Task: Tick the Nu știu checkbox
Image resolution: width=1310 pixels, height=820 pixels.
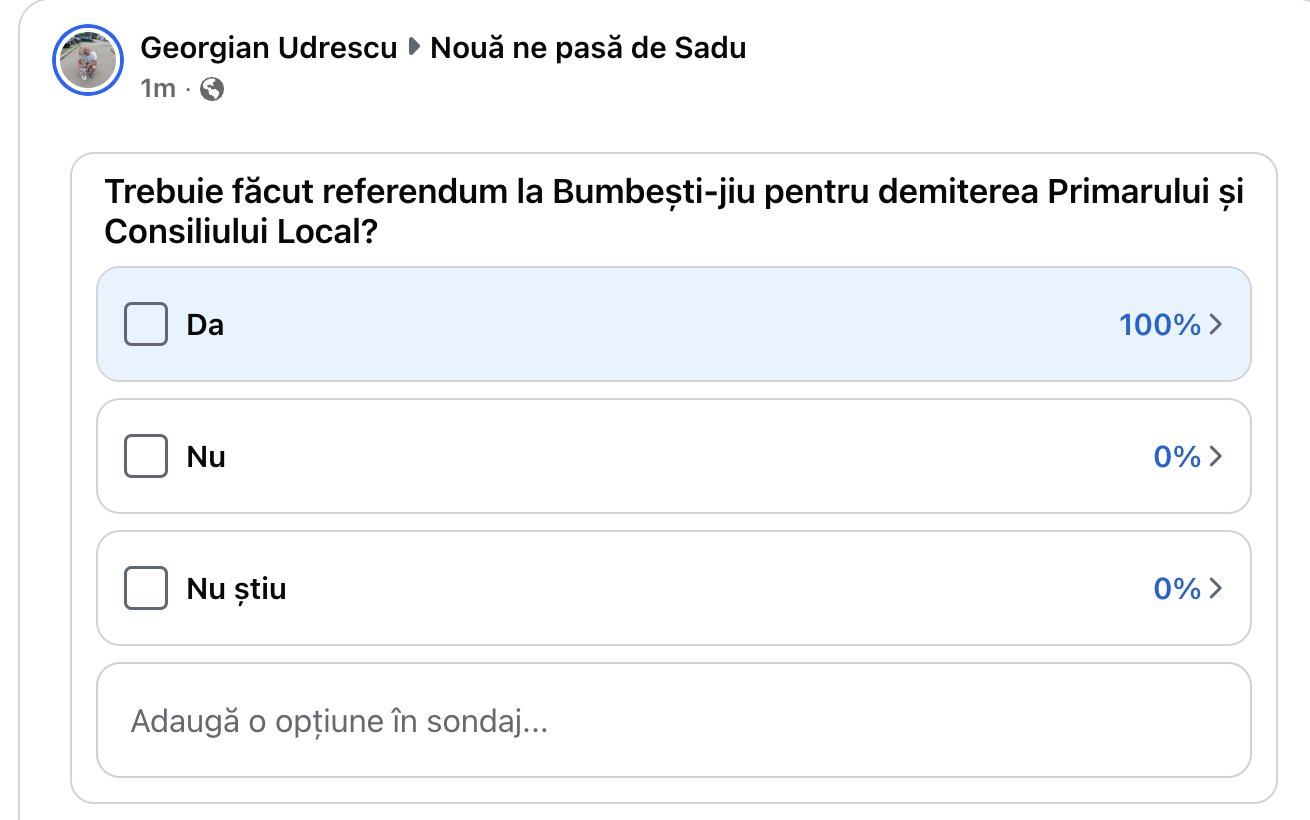Action: pyautogui.click(x=146, y=588)
